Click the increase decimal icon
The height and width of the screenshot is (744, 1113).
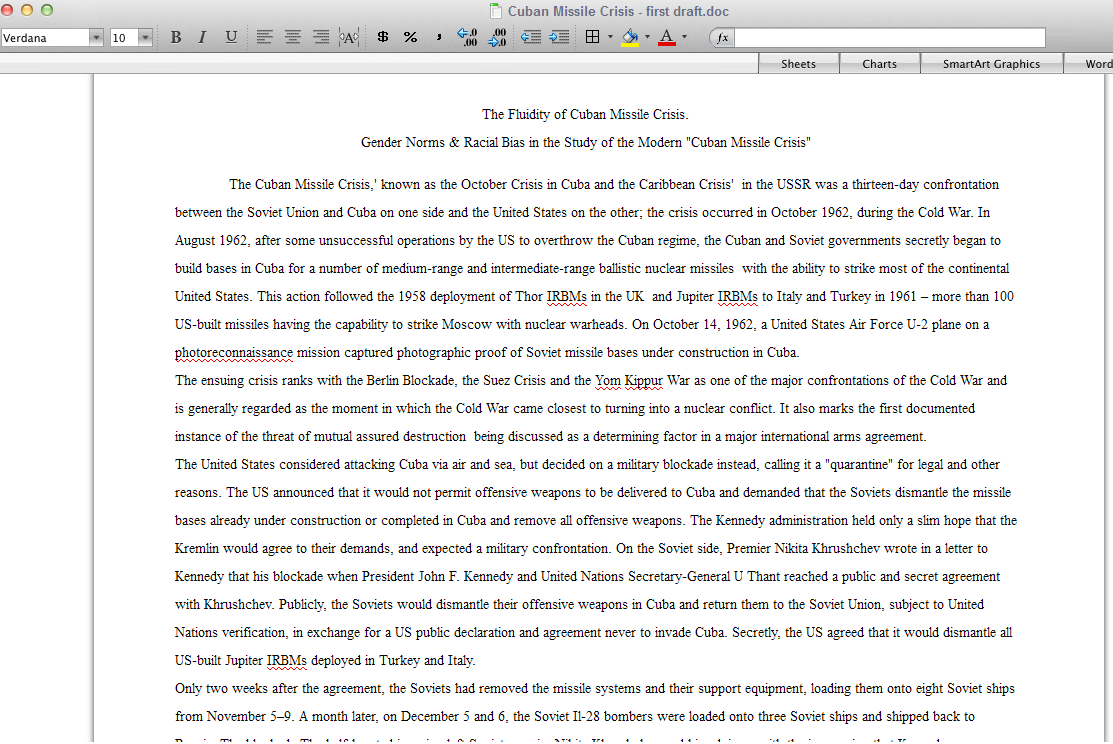467,37
